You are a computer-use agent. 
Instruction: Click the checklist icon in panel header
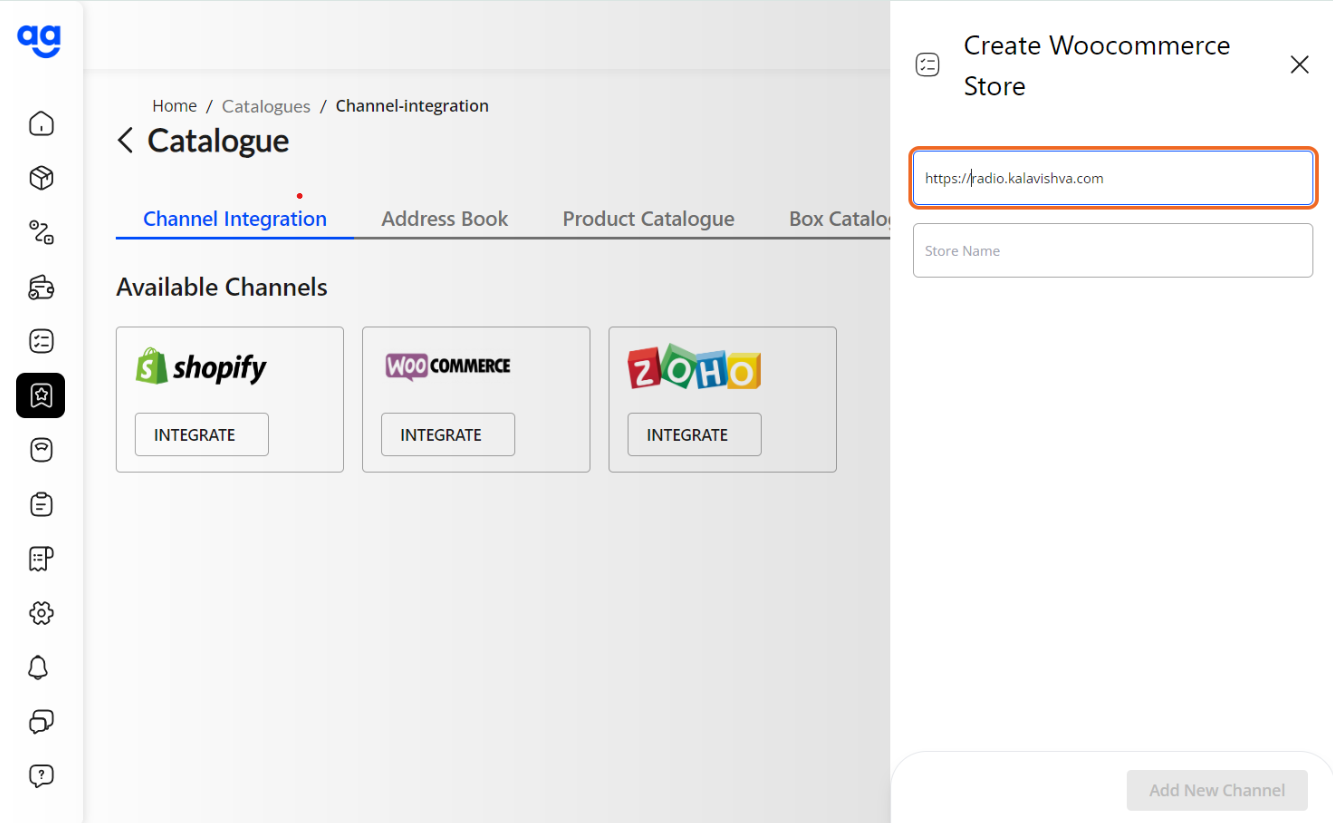928,65
